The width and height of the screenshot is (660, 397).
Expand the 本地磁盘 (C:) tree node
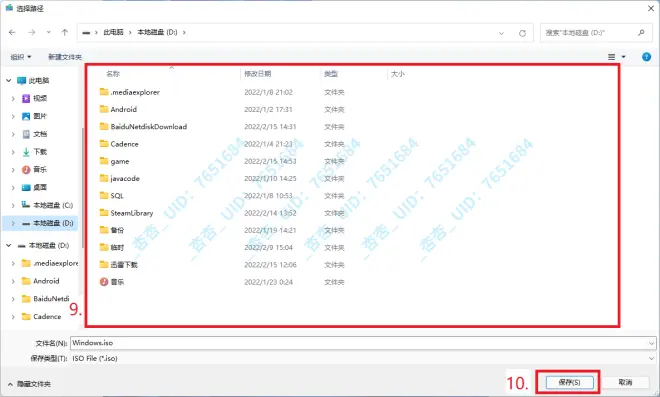click(13, 205)
